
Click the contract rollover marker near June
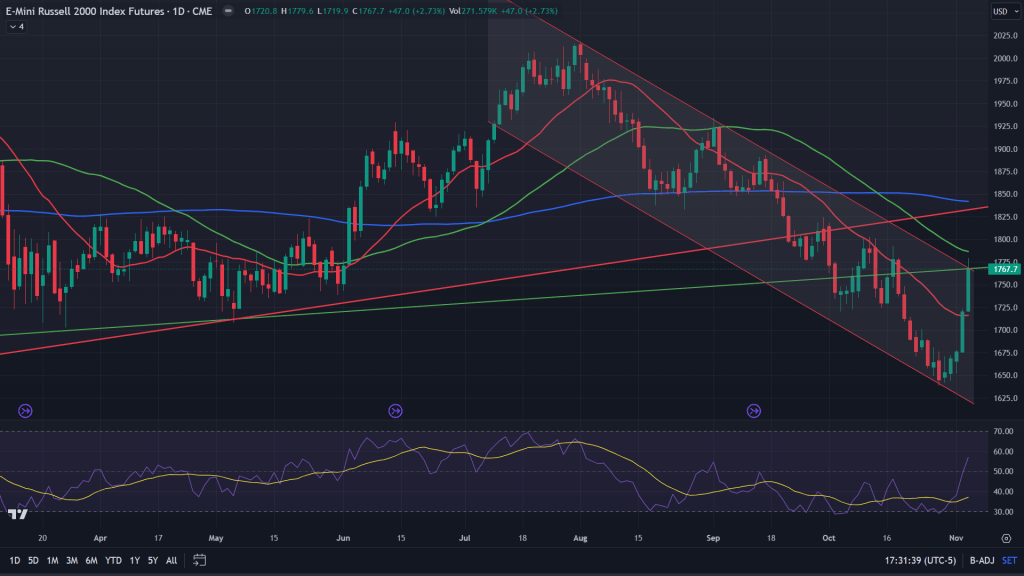coord(395,410)
